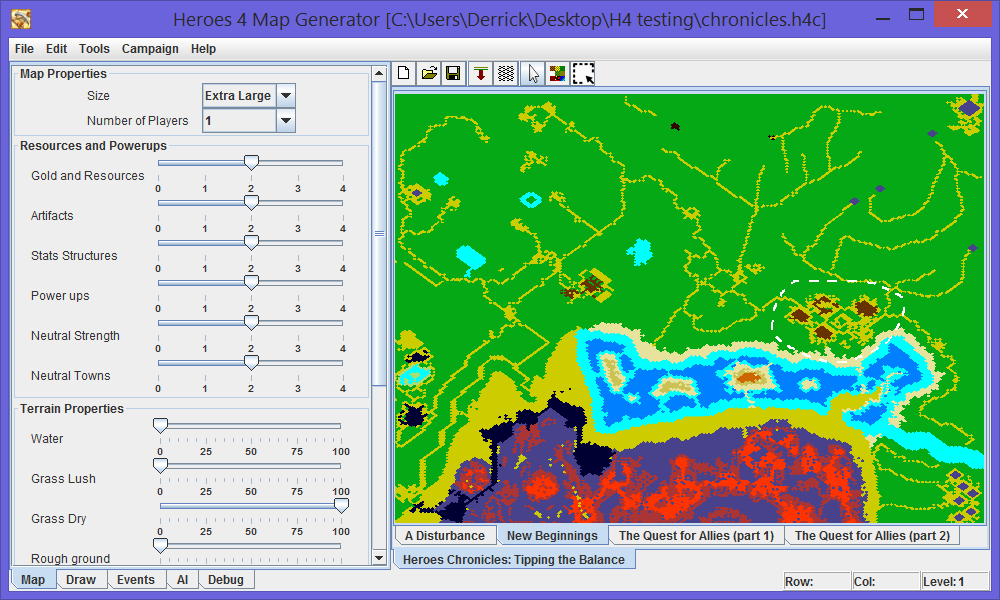The height and width of the screenshot is (600, 1000).
Task: Open the Help menu
Action: coord(203,49)
